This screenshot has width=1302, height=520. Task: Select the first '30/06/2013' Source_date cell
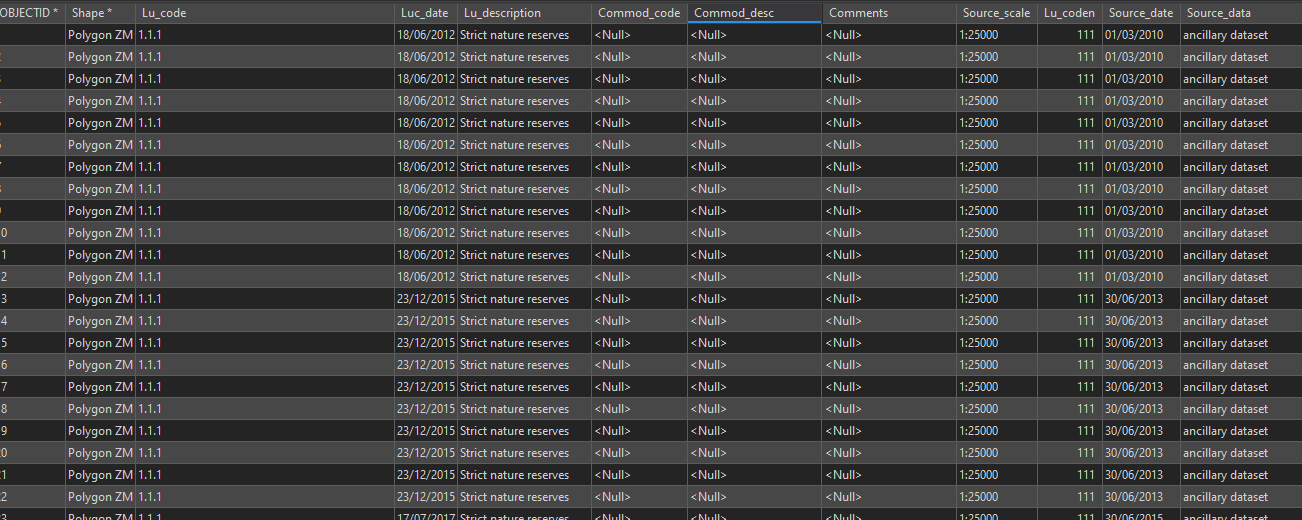[x=1141, y=299]
